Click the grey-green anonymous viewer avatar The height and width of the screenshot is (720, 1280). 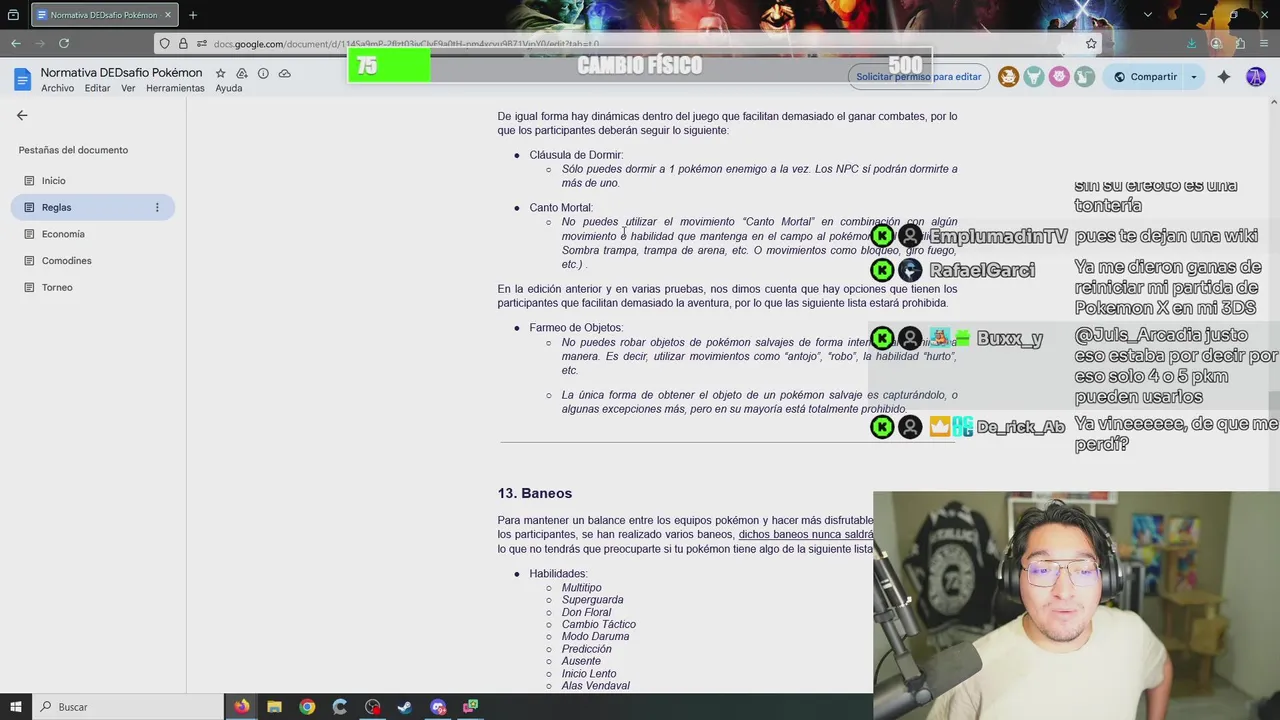click(1084, 77)
